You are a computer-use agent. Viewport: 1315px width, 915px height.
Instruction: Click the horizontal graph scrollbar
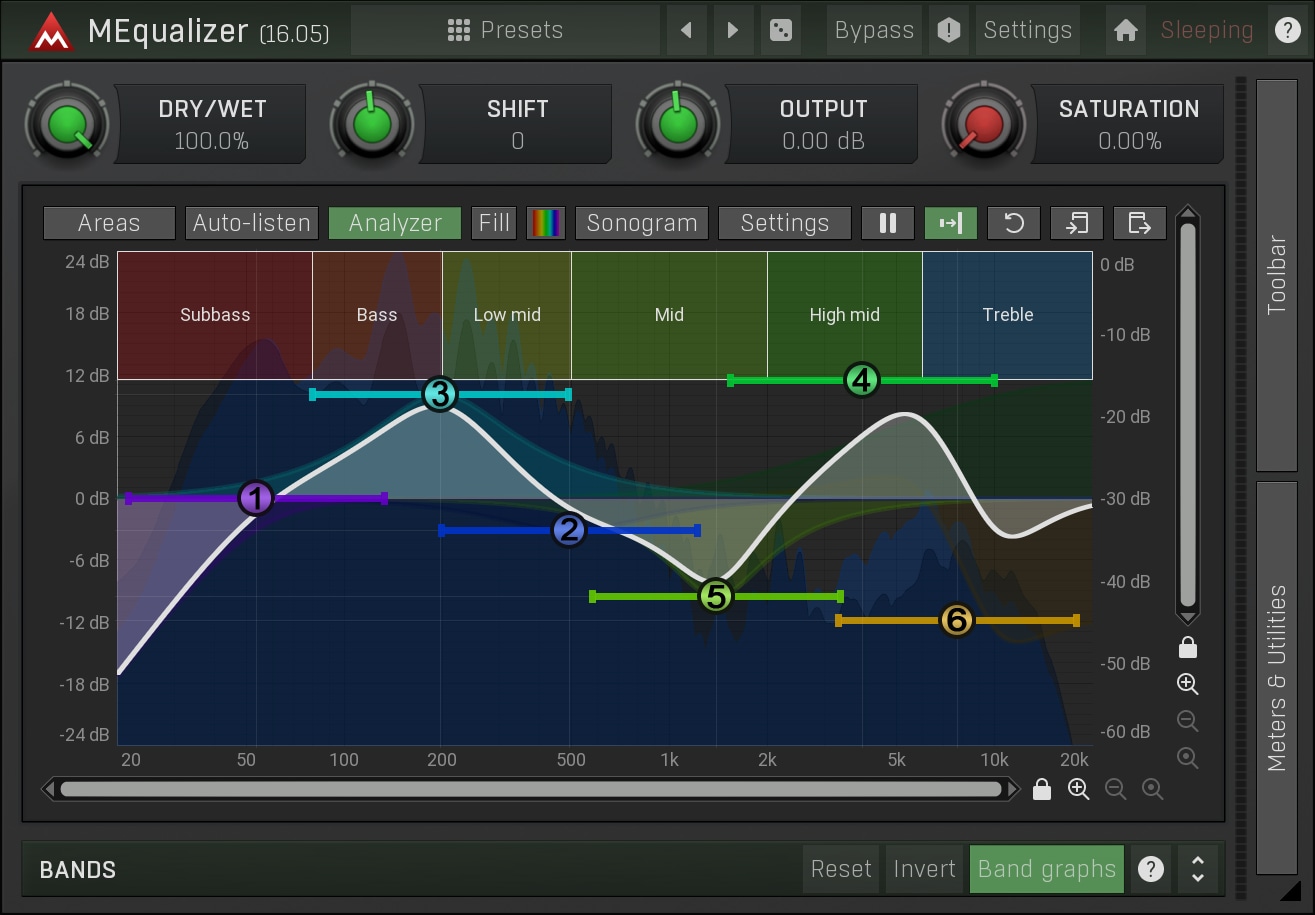point(531,790)
